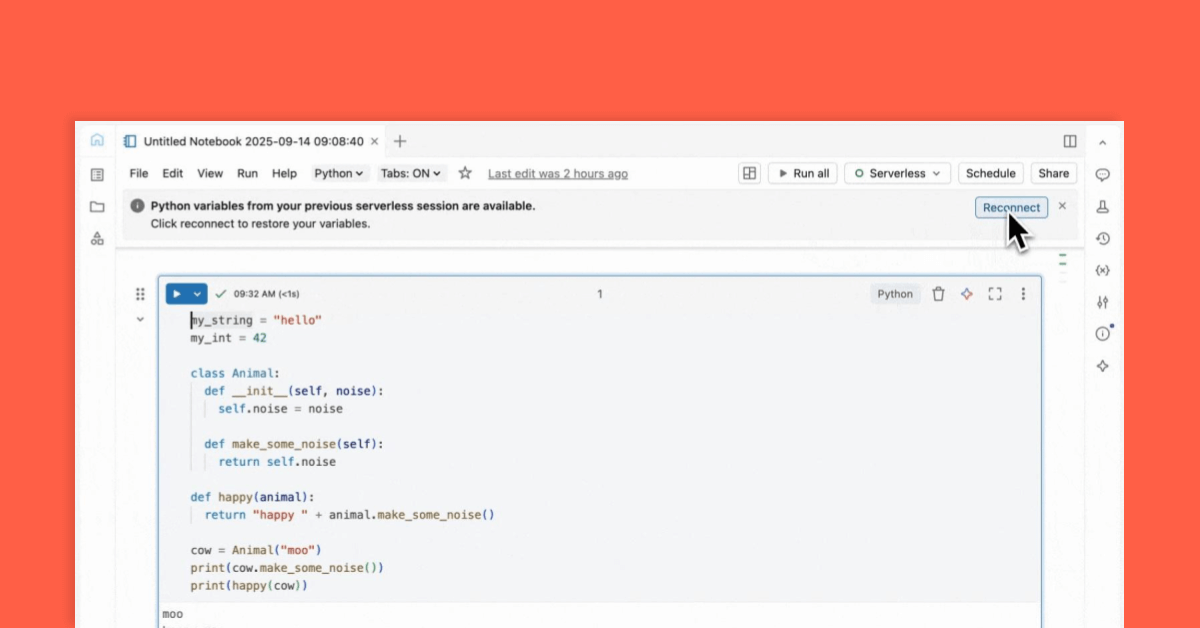Run the cell with the play button
Image resolution: width=1200 pixels, height=628 pixels.
point(177,294)
